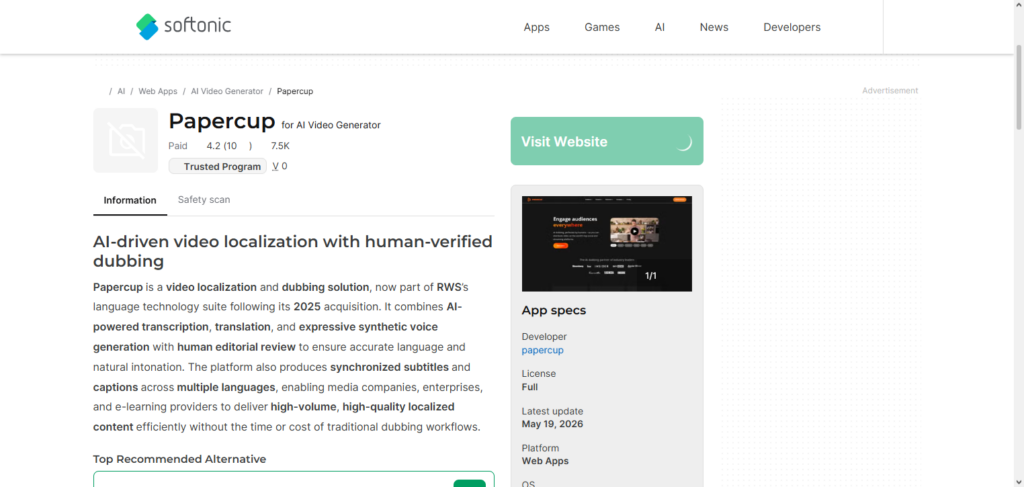Screen dimensions: 1024x487
Task: Click the Top Recommended Alternative heading
Action: tap(180, 460)
